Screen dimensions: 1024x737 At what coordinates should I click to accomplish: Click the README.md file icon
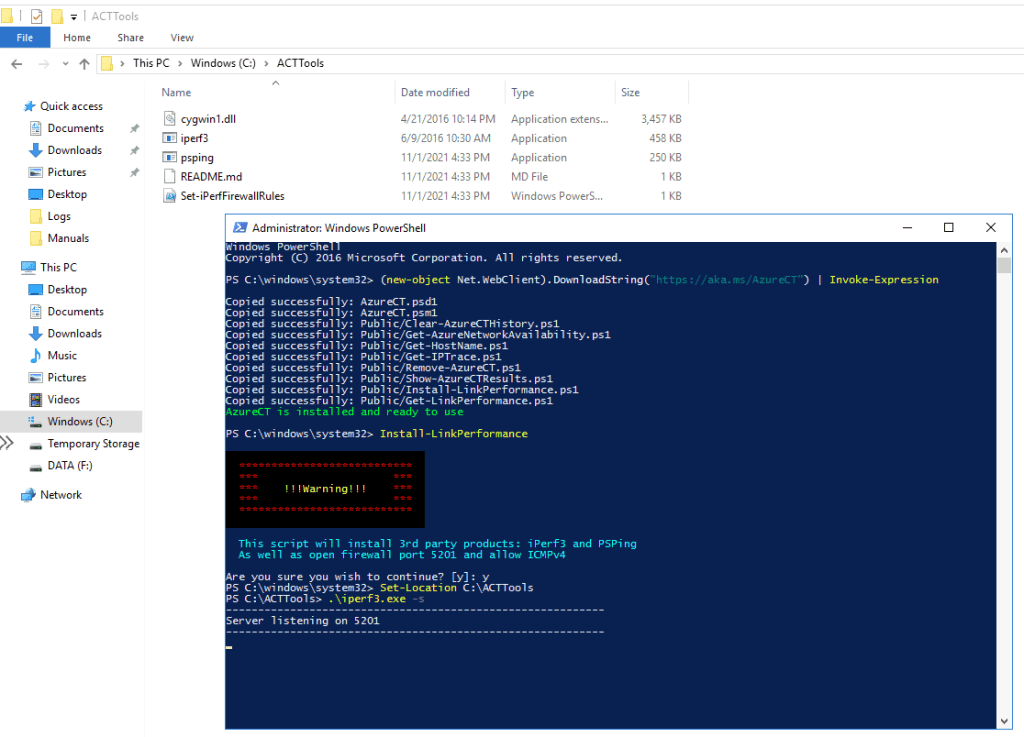pos(169,176)
